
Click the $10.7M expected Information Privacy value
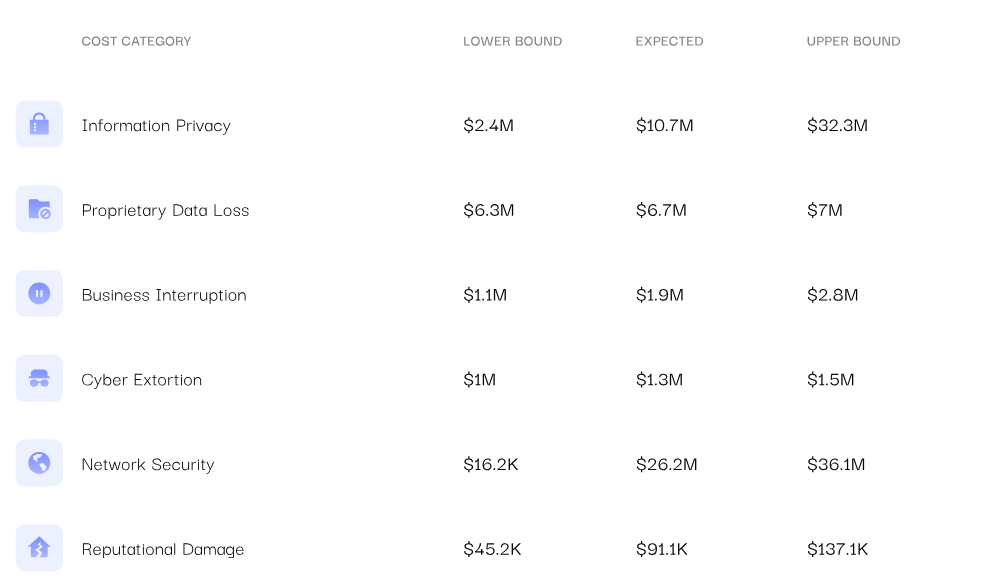[665, 126]
